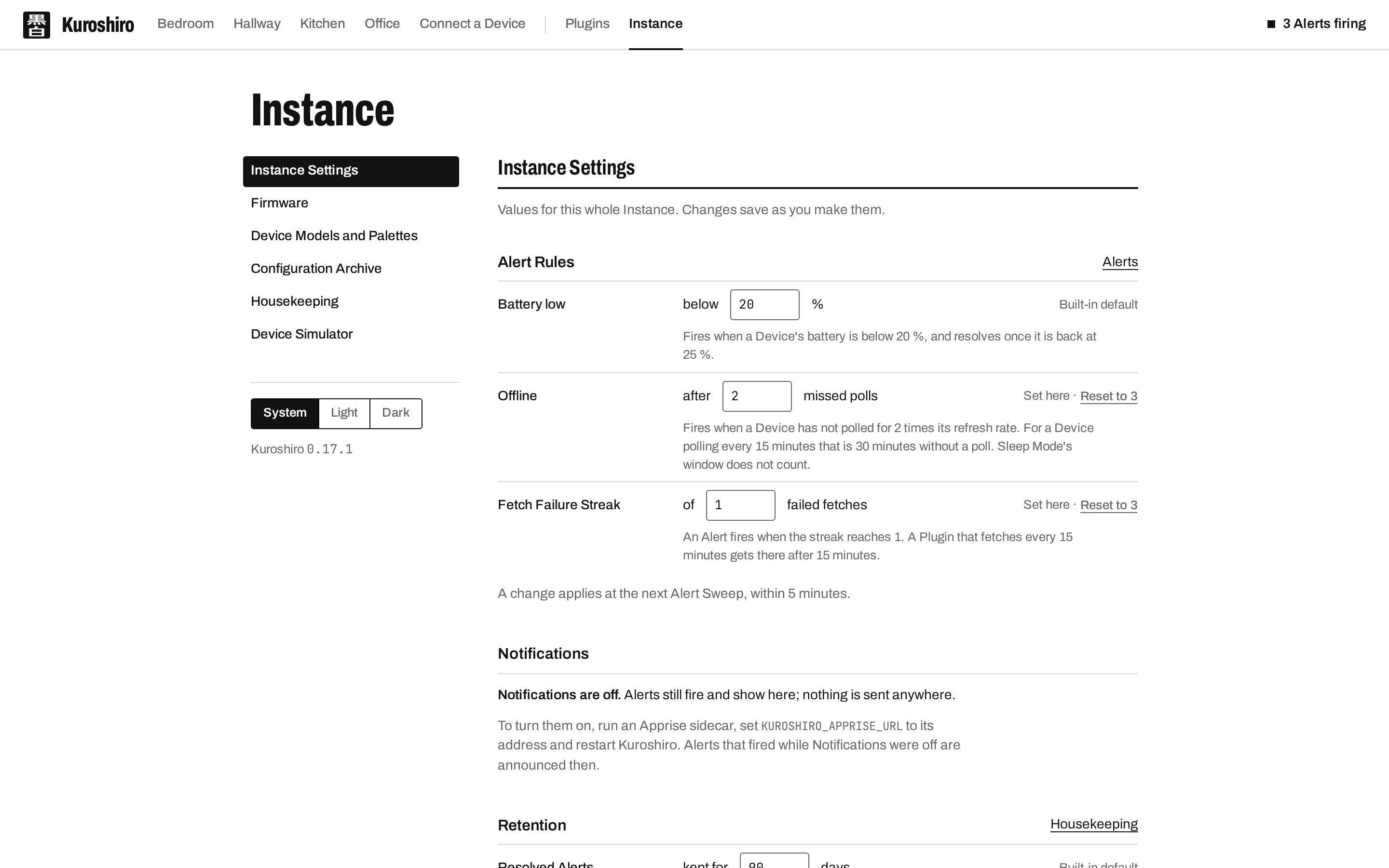Viewport: 1389px width, 868px height.
Task: Click the Kuroshiro wordmark text
Action: pyautogui.click(x=98, y=25)
